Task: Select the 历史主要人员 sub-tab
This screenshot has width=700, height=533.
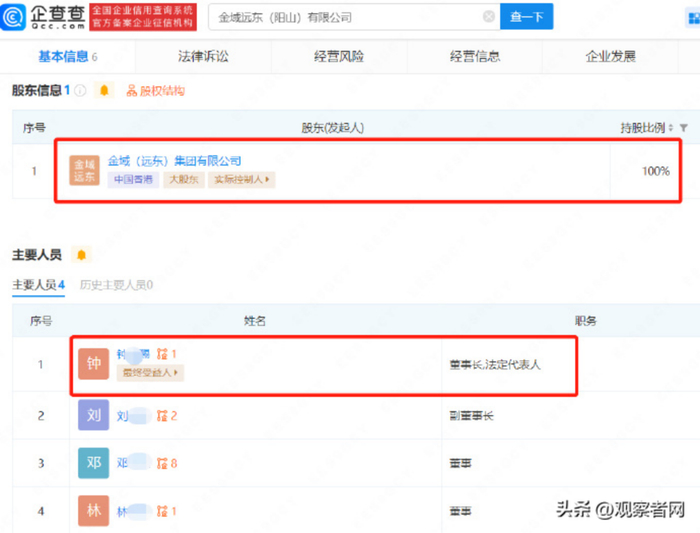Action: coord(117,285)
